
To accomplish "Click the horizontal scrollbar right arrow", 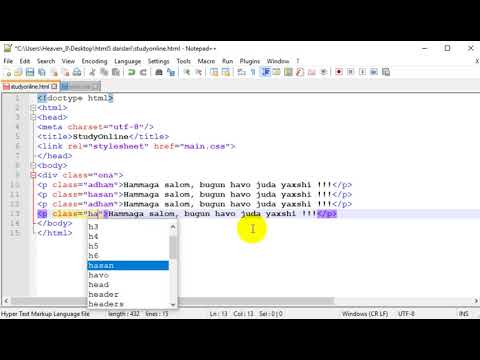I will [x=476, y=301].
